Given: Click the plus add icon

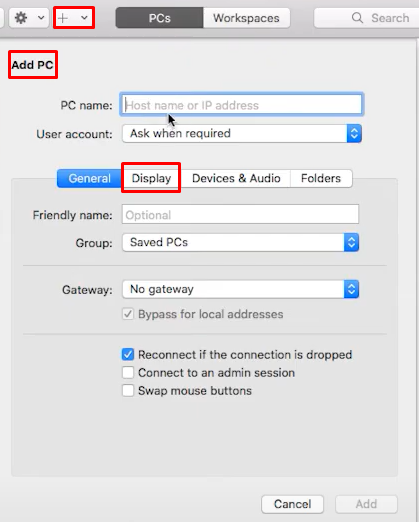Looking at the screenshot, I should [x=63, y=18].
